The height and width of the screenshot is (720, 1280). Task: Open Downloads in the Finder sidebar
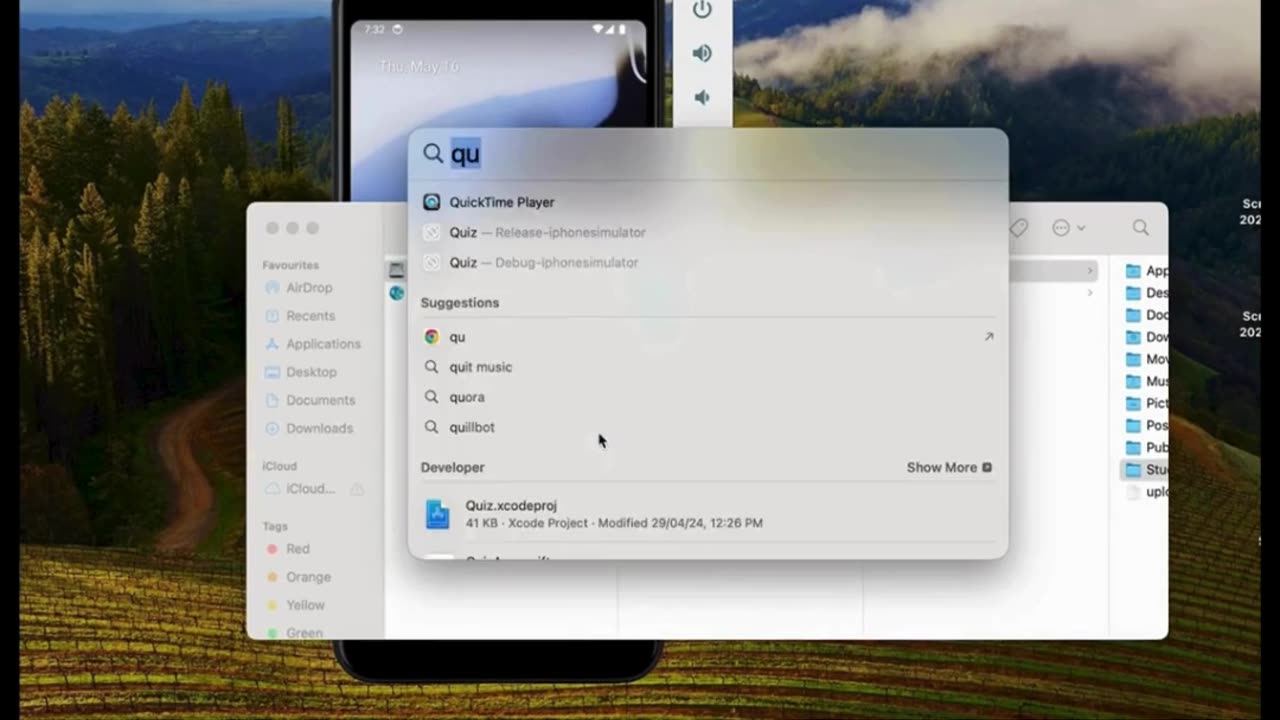(x=308, y=428)
